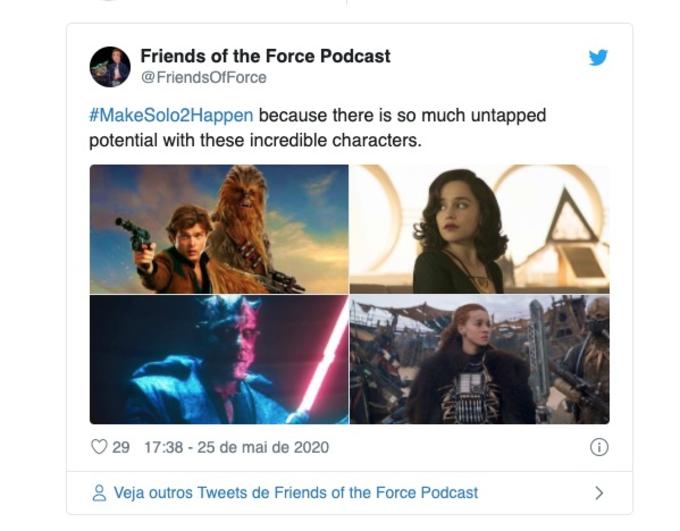Image resolution: width=680 pixels, height=531 pixels.
Task: Click the Twitter bird logo icon
Action: pos(598,57)
